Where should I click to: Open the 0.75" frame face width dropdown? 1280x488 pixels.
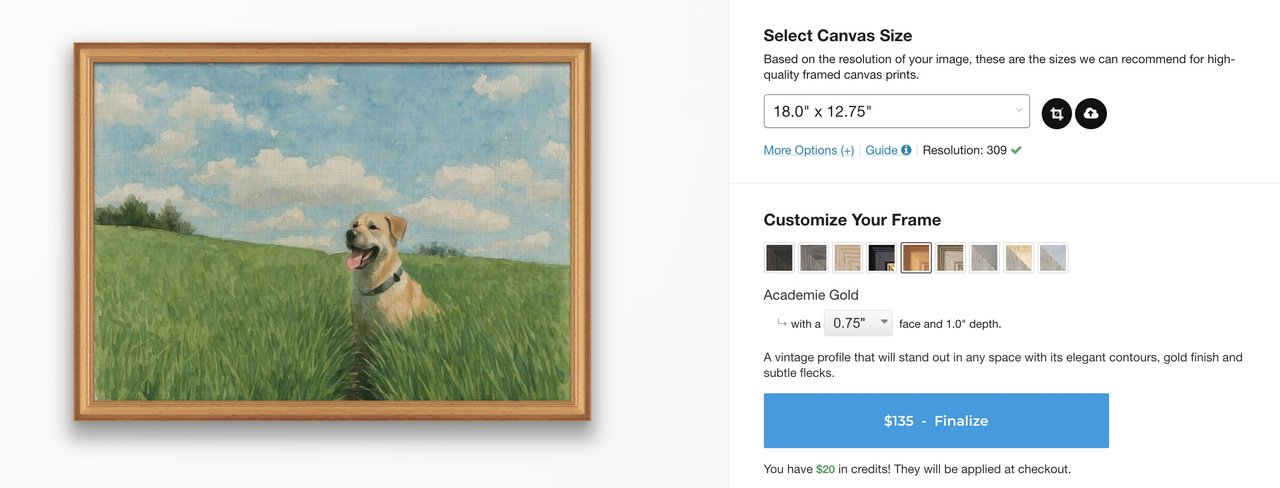(859, 323)
